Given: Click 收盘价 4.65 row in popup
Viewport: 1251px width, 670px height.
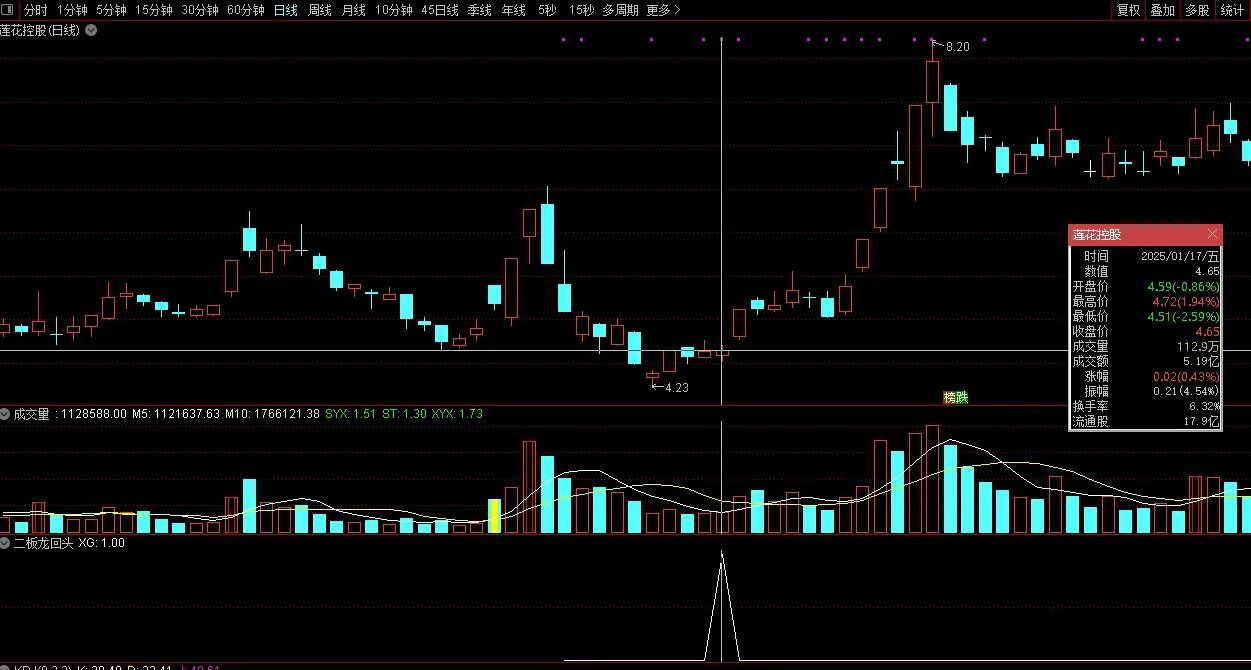Looking at the screenshot, I should tap(1145, 332).
